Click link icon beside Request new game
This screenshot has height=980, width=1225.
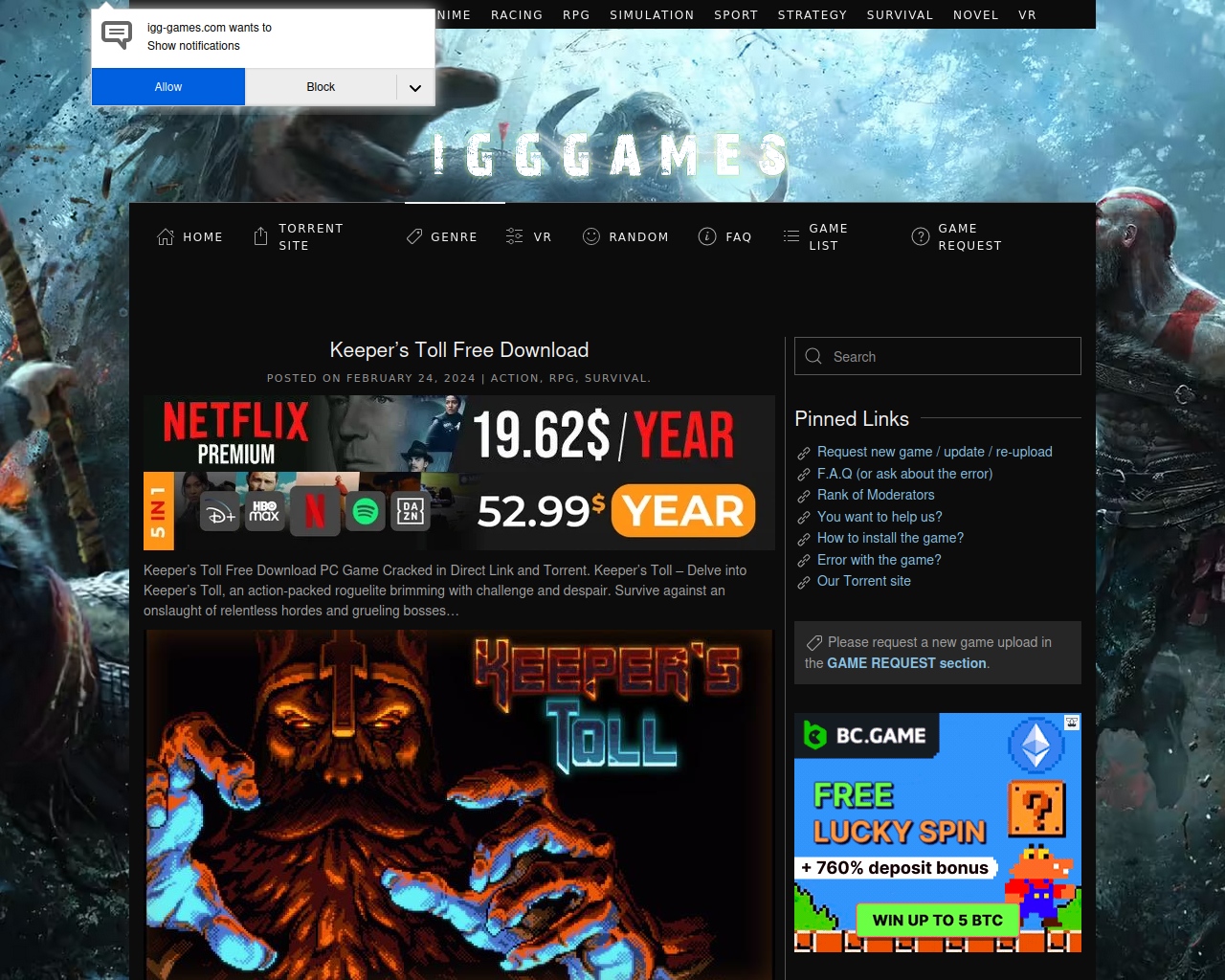point(804,453)
